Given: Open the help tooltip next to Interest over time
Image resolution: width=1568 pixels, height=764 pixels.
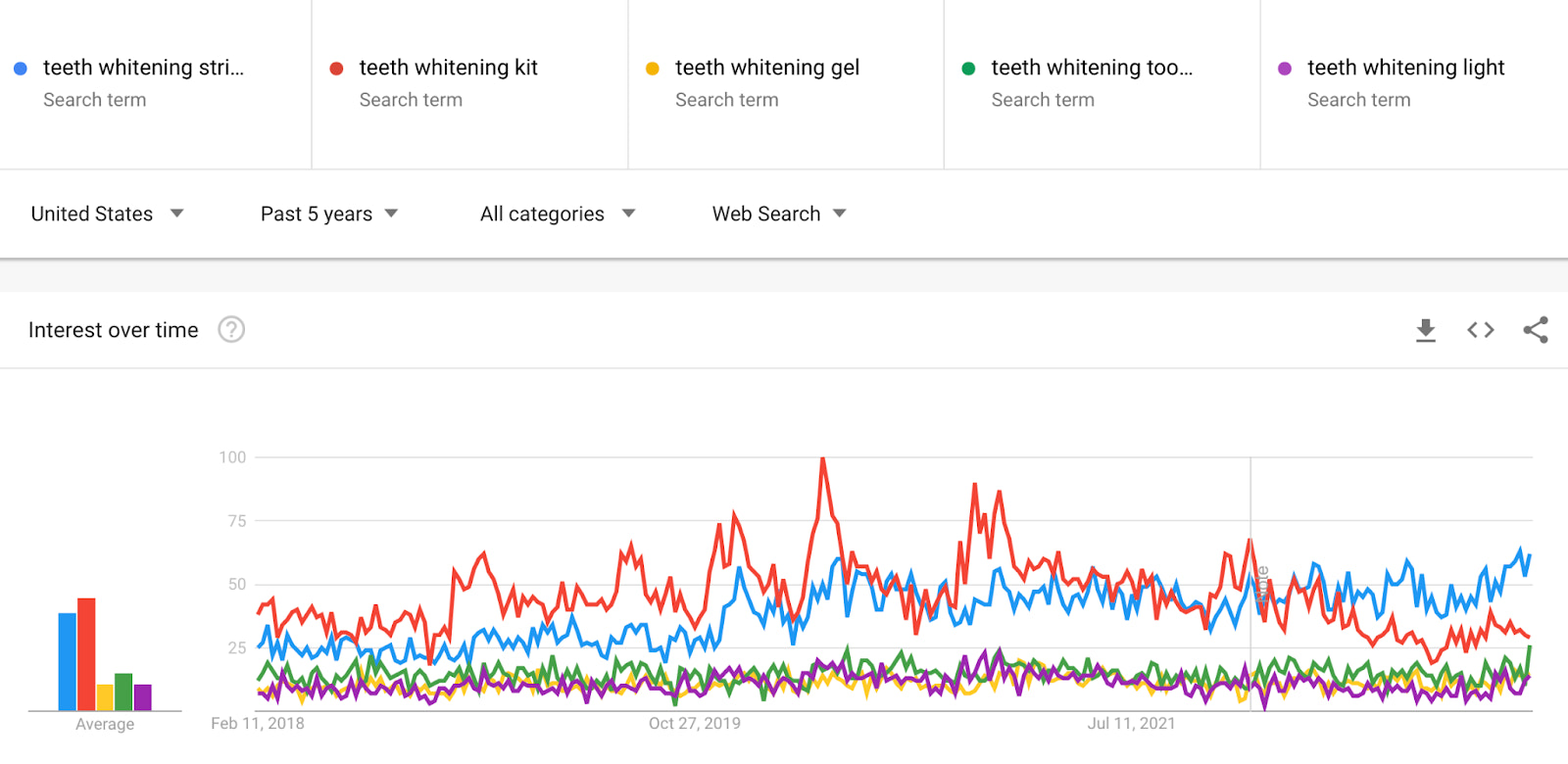Looking at the screenshot, I should (x=231, y=330).
